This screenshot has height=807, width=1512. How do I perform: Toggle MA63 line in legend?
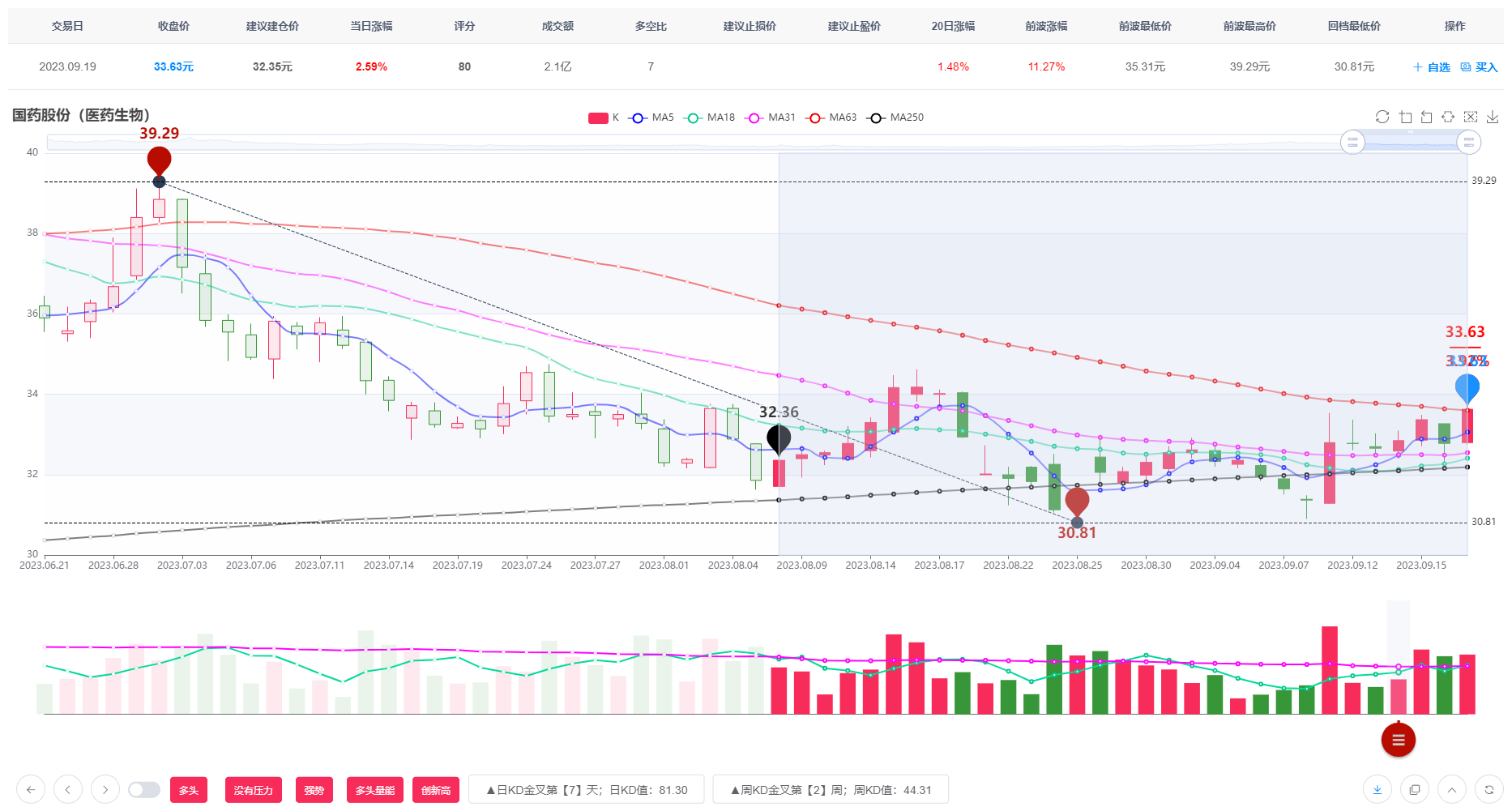(831, 117)
